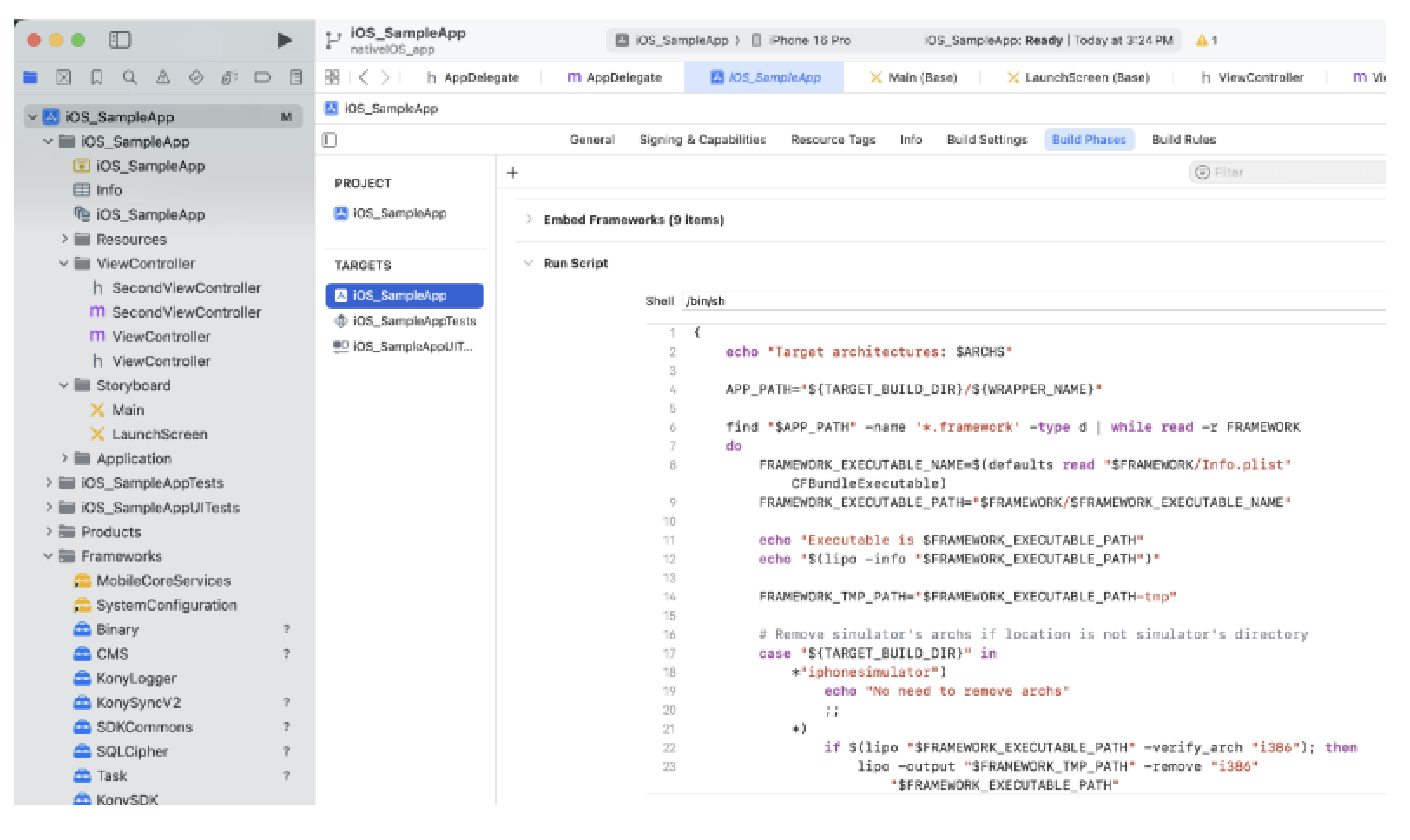The height and width of the screenshot is (840, 1410).
Task: Collapse the Run Script phase
Action: coord(529,263)
